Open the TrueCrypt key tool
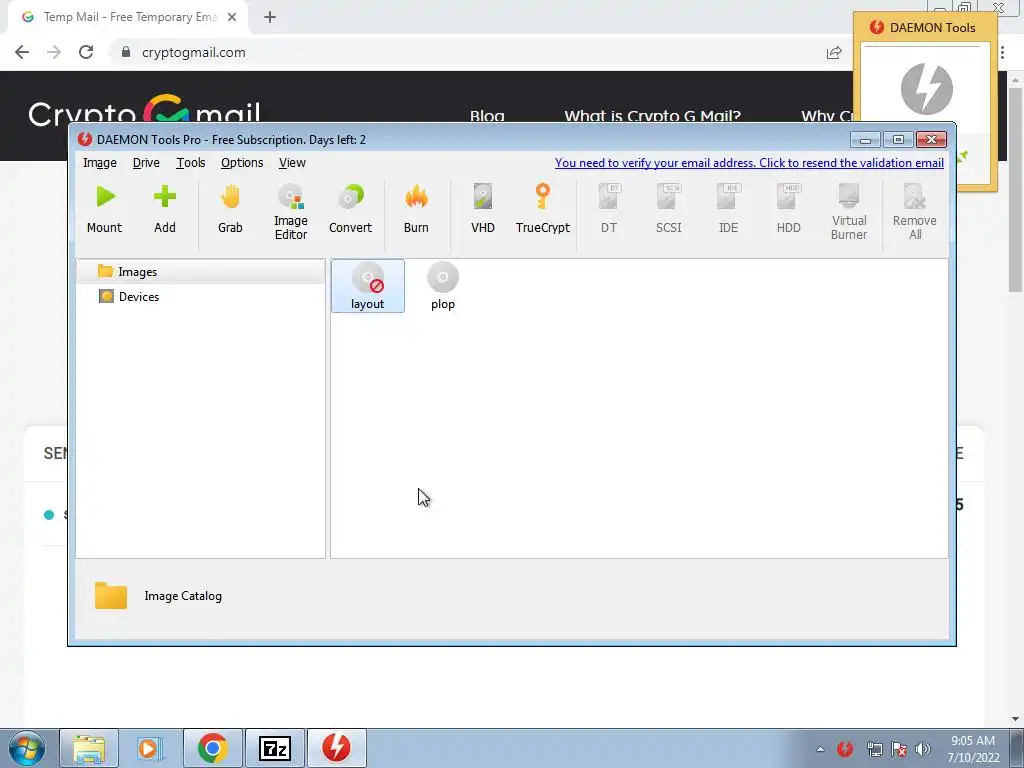1024x768 pixels. point(543,209)
